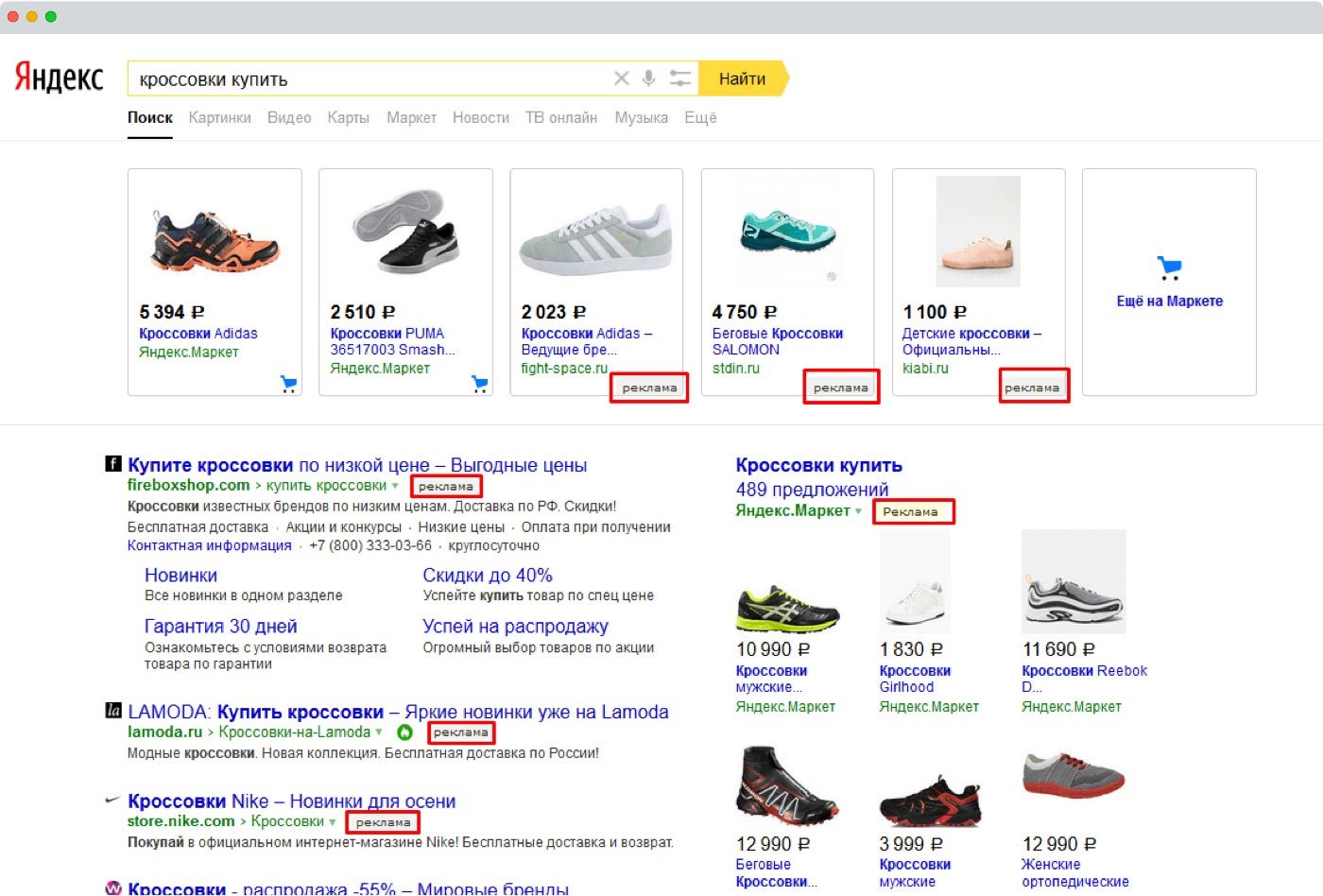The image size is (1323, 896).
Task: Click the green verified badge next to lamoda.ru
Action: 404,732
